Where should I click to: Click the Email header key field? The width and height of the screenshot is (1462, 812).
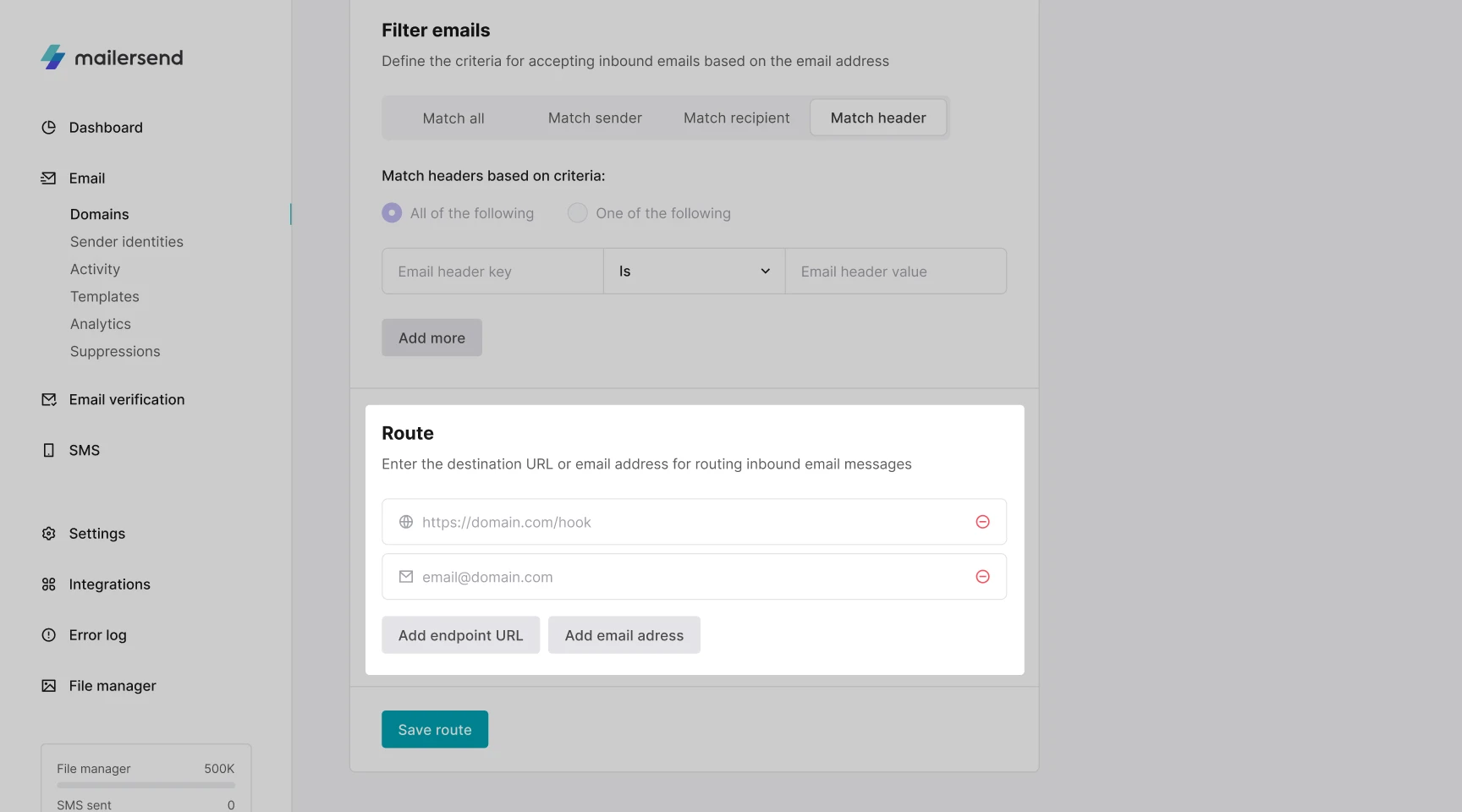492,272
